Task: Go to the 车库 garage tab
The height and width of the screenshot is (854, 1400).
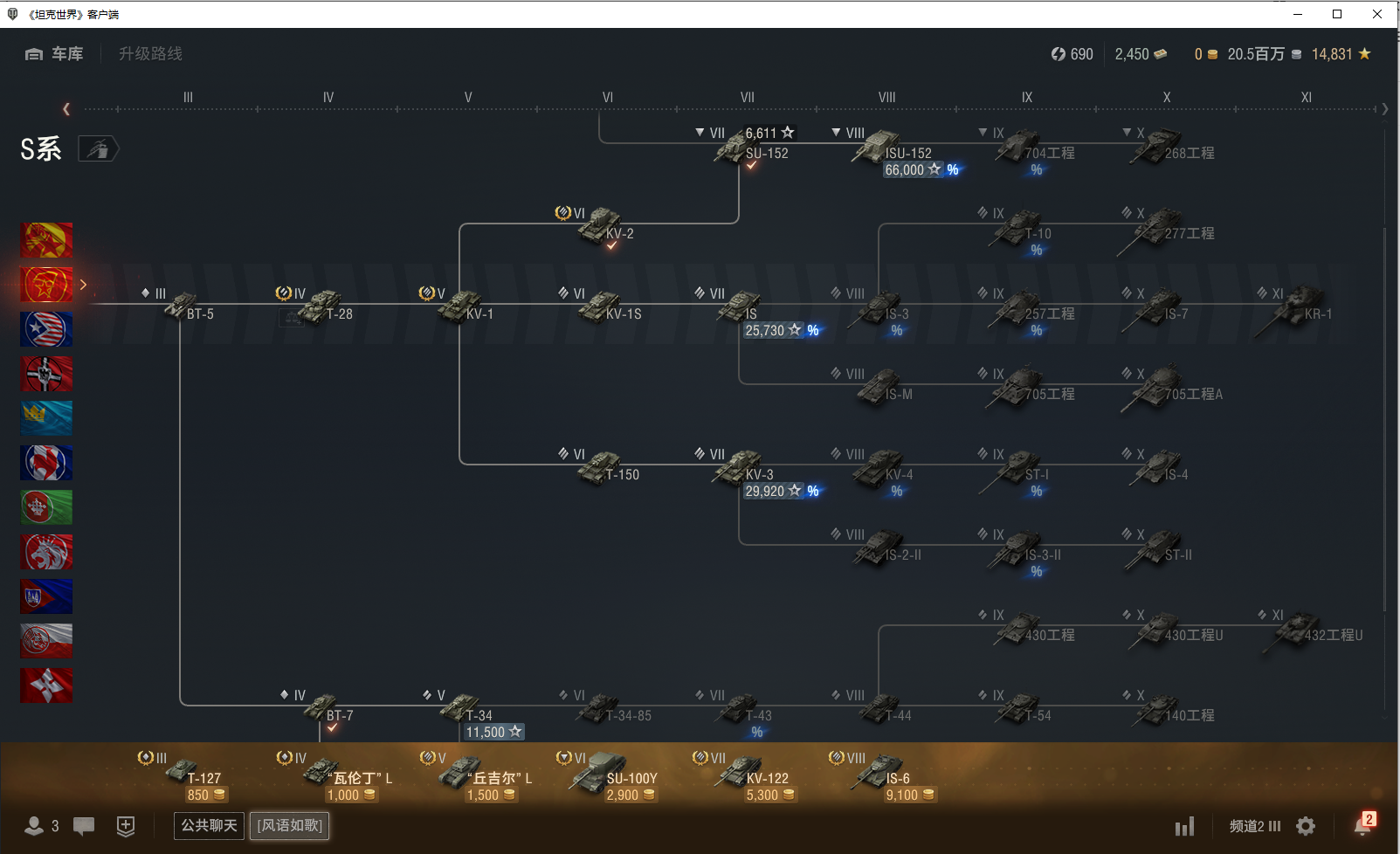Action: click(x=54, y=54)
